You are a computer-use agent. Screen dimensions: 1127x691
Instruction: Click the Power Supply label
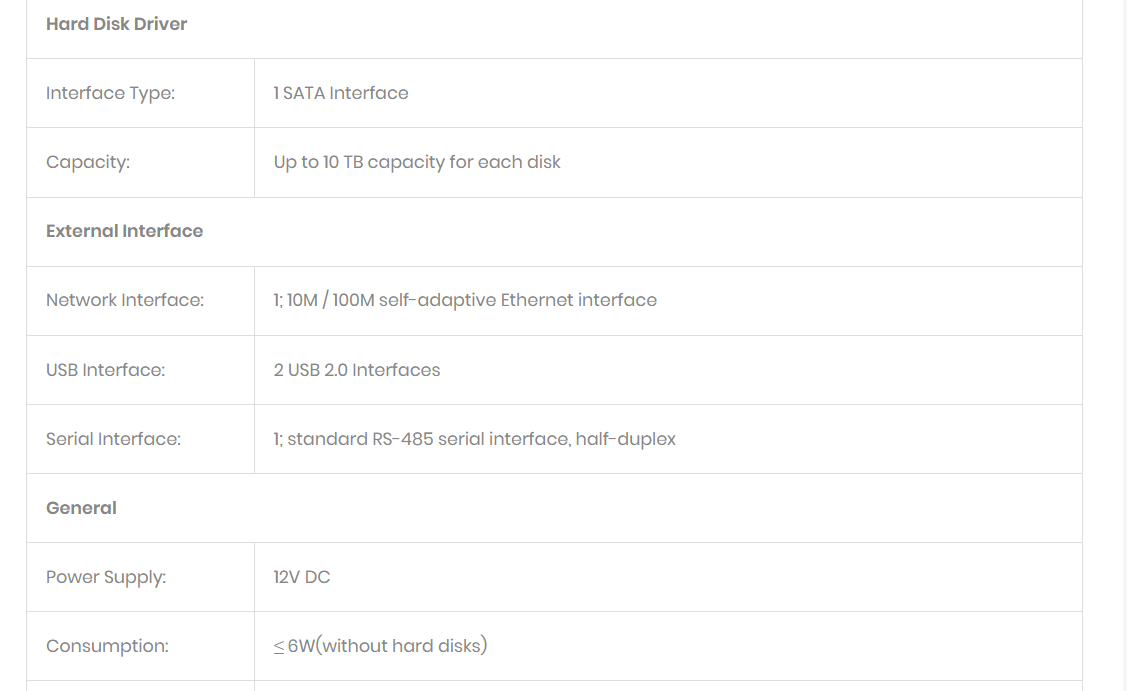(106, 577)
